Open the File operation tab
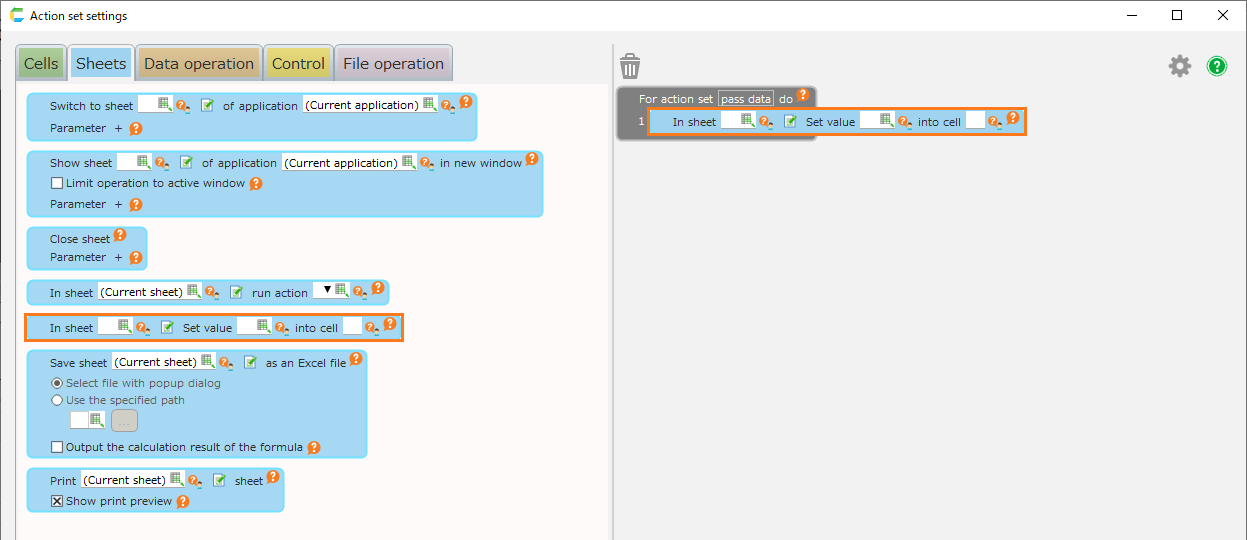This screenshot has width=1247, height=540. 393,64
